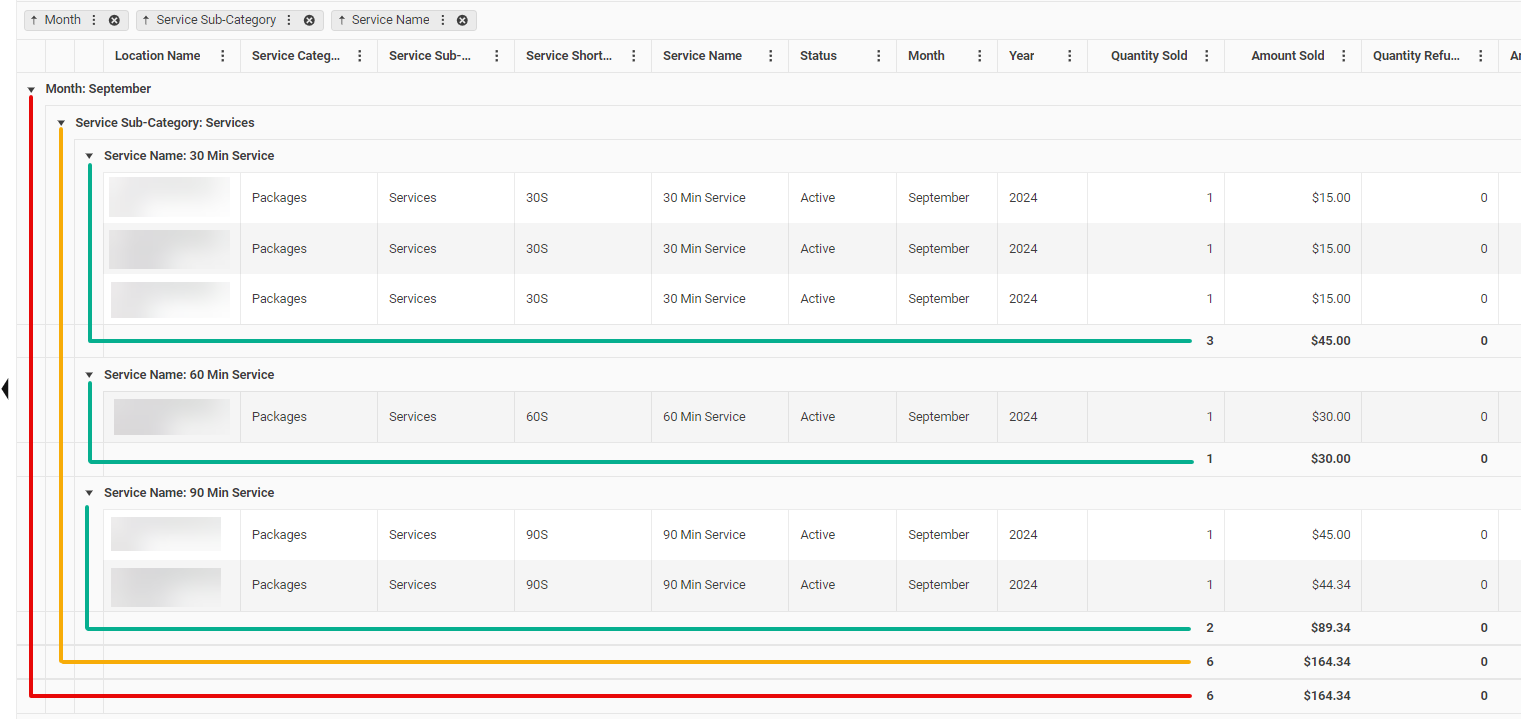Open Status column options menu

879,56
